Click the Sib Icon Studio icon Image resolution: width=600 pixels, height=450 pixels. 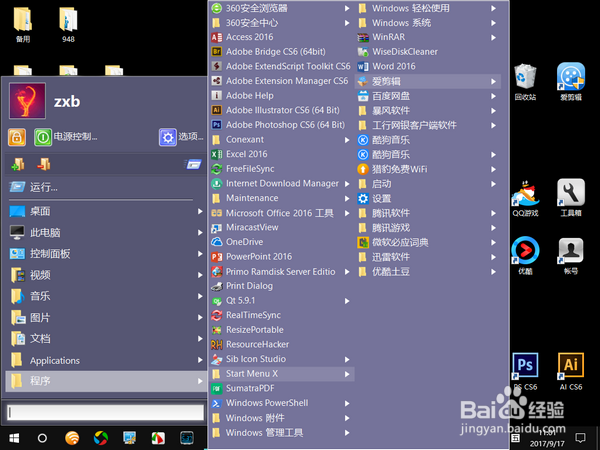click(217, 359)
